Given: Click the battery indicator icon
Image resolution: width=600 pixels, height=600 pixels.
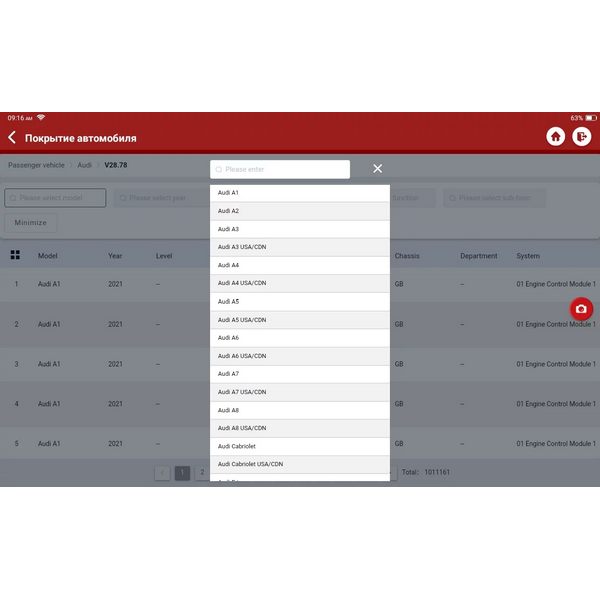Looking at the screenshot, I should 590,118.
